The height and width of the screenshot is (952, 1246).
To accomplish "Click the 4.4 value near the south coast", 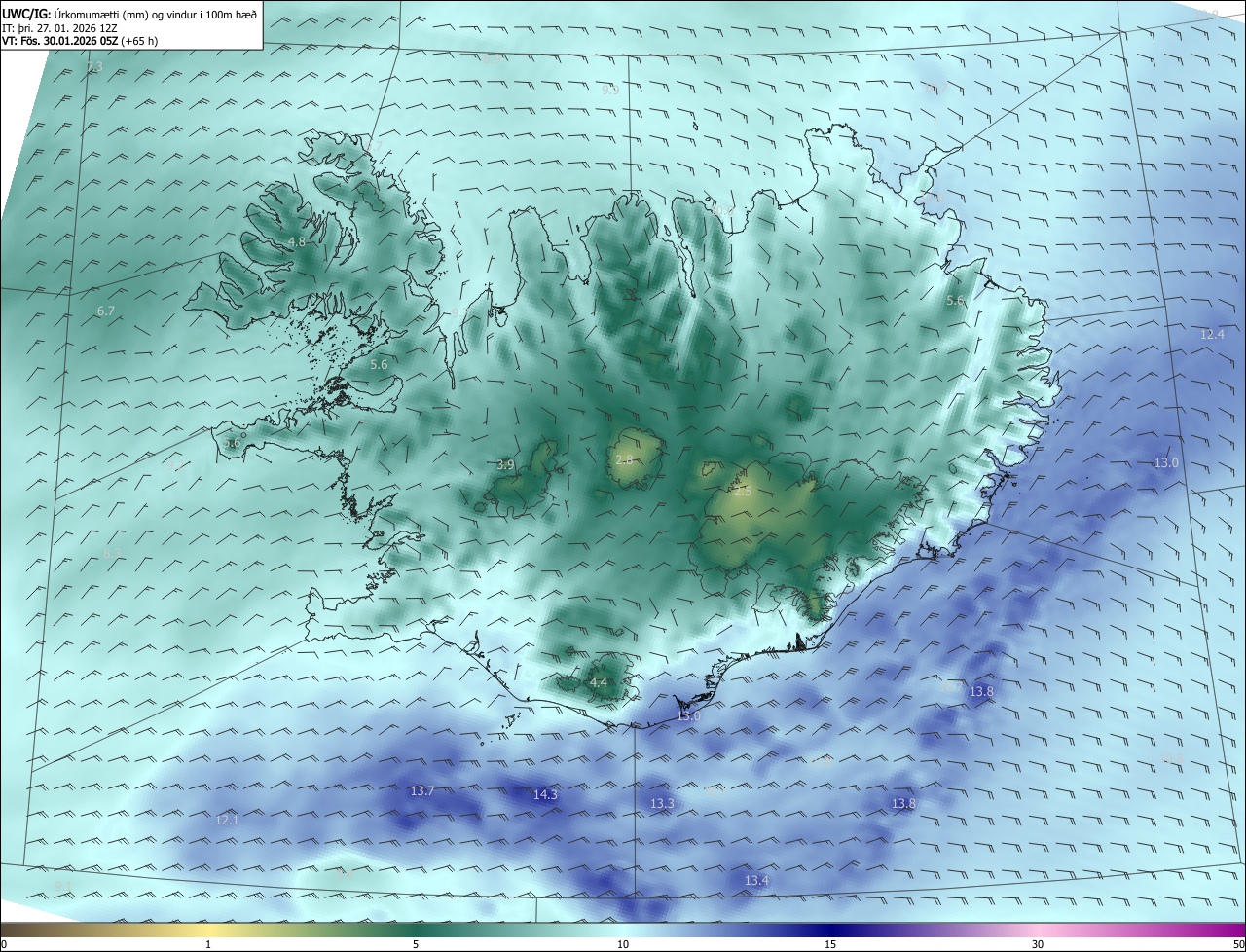I will tap(599, 683).
